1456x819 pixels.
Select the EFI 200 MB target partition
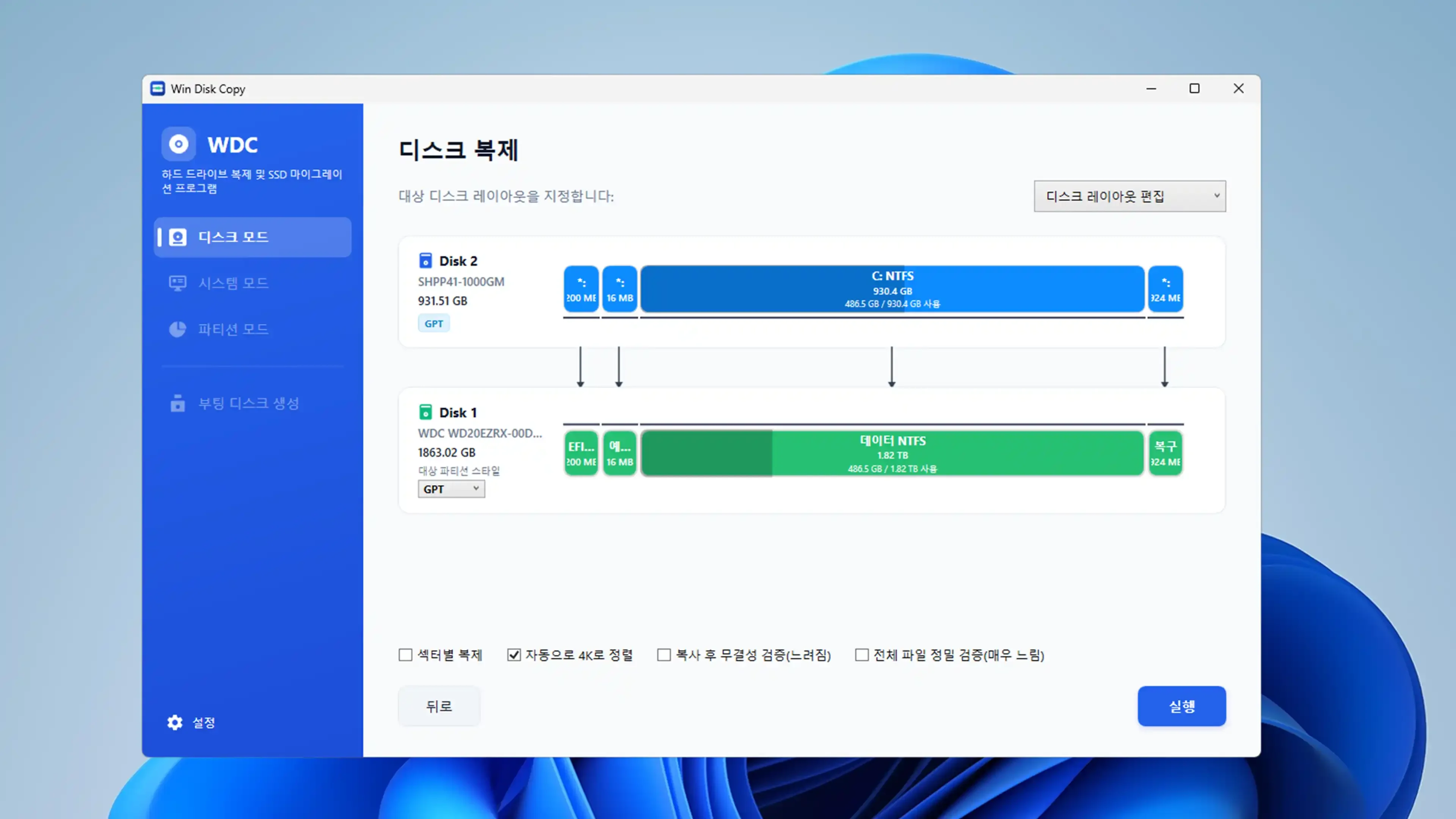pos(581,453)
